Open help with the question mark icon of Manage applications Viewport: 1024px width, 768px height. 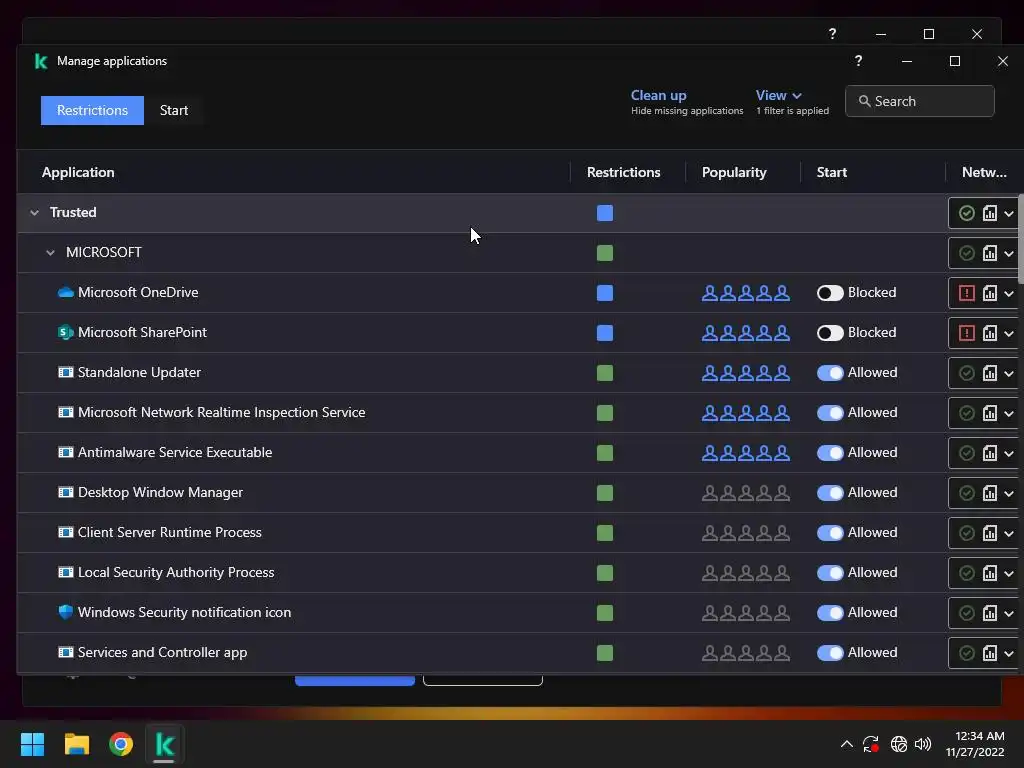858,61
